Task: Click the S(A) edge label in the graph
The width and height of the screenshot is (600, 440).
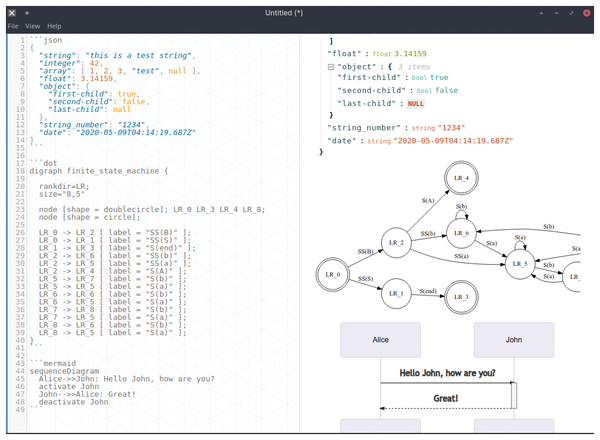Action: tap(428, 201)
